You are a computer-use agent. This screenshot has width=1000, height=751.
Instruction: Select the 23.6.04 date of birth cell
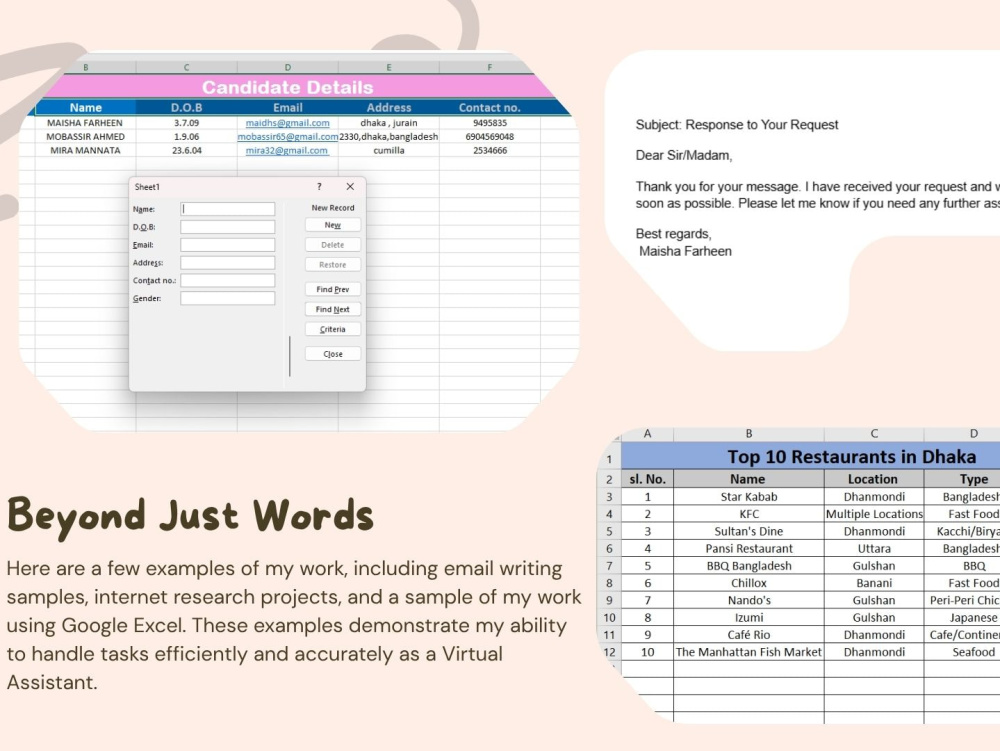pyautogui.click(x=186, y=150)
